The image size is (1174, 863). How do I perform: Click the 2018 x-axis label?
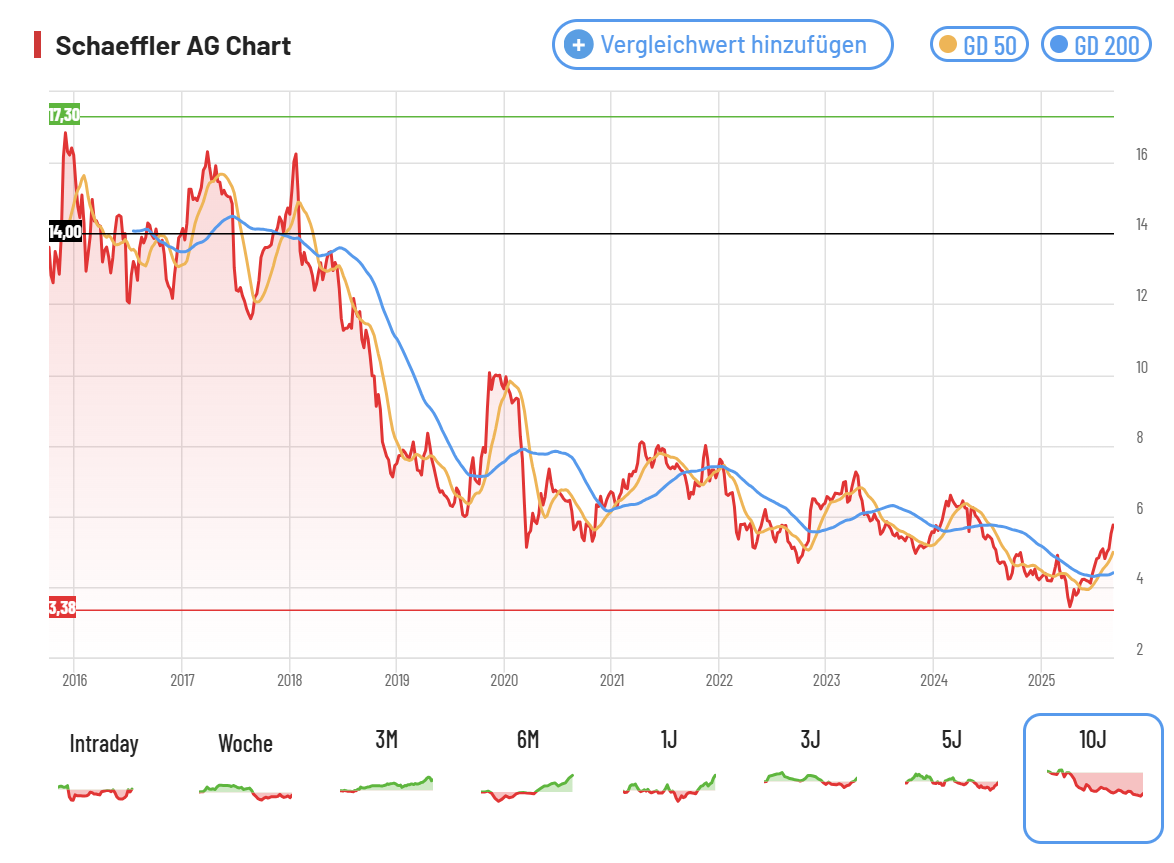tap(290, 680)
